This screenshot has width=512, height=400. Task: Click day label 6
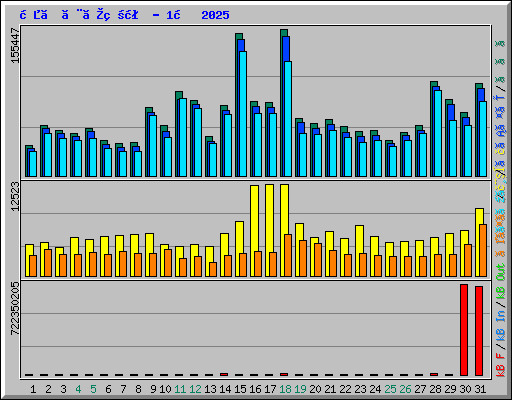(108, 389)
